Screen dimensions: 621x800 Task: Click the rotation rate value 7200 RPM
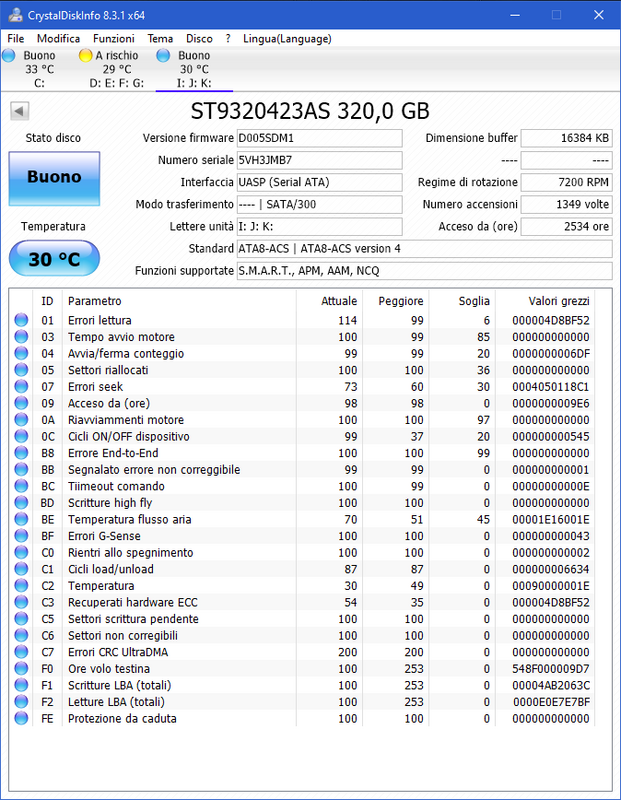[x=566, y=182]
